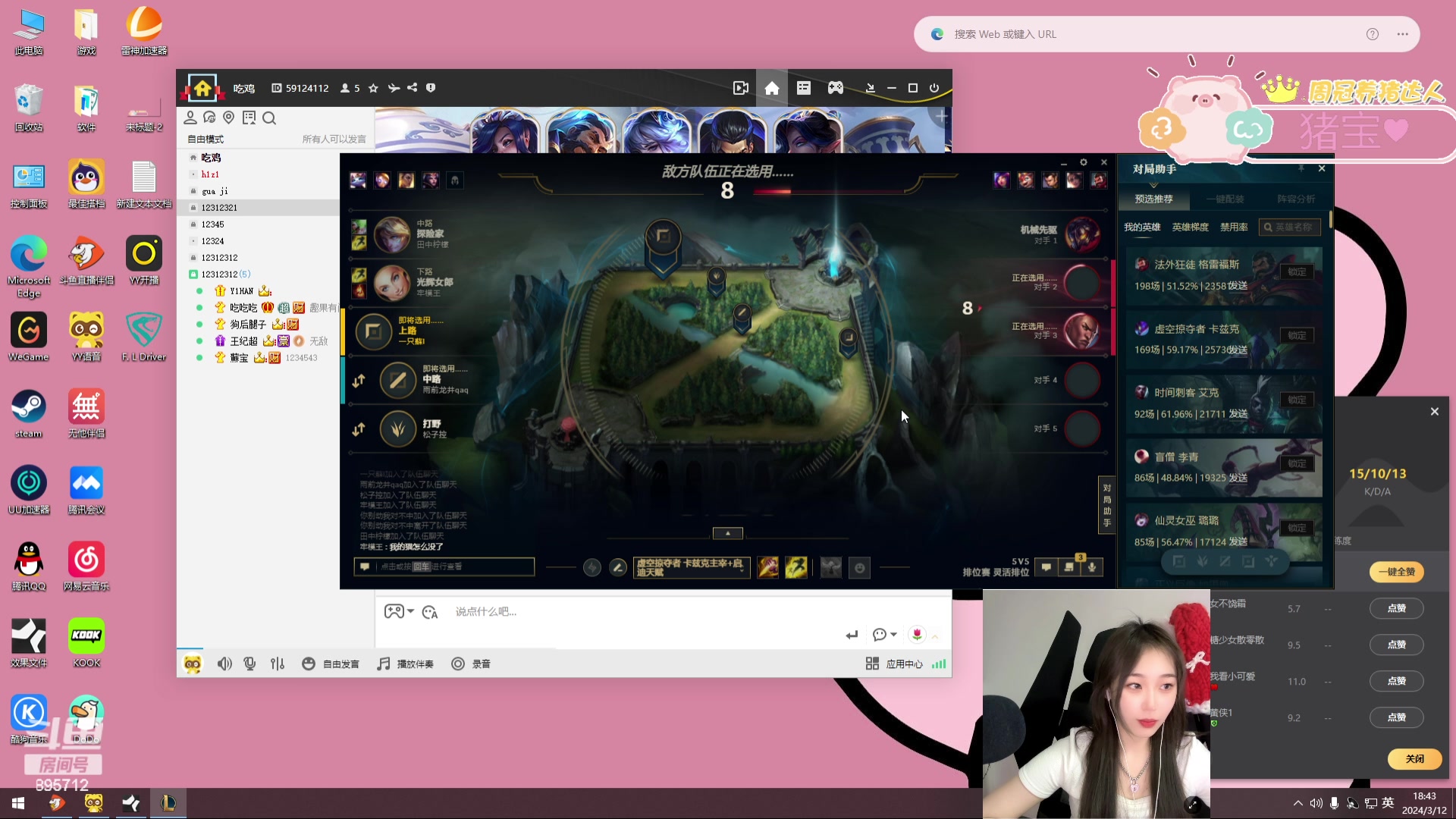Viewport: 1456px width, 819px height.
Task: Toggle in-game voice microphone icon
Action: pyautogui.click(x=1092, y=567)
